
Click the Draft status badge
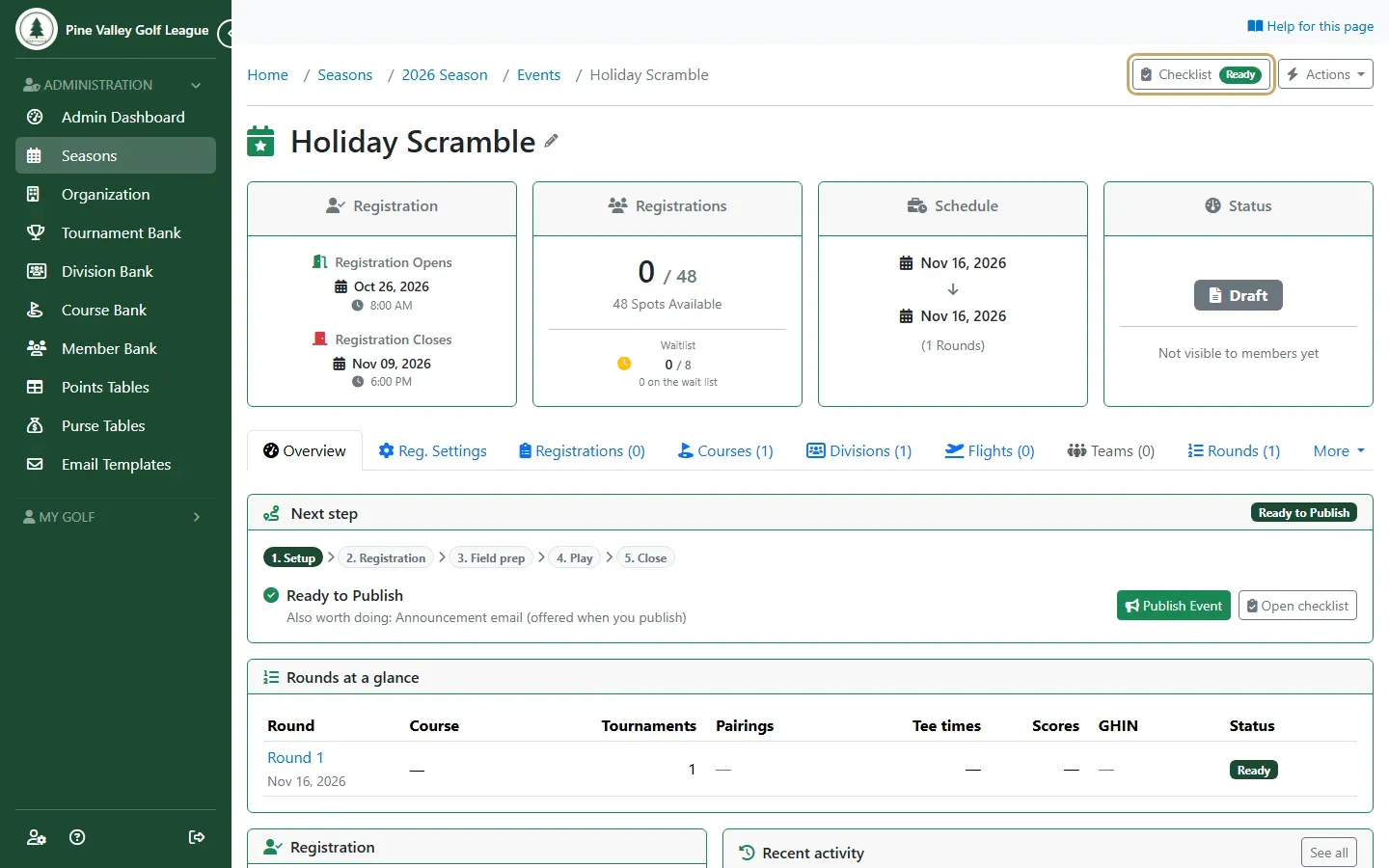tap(1239, 295)
